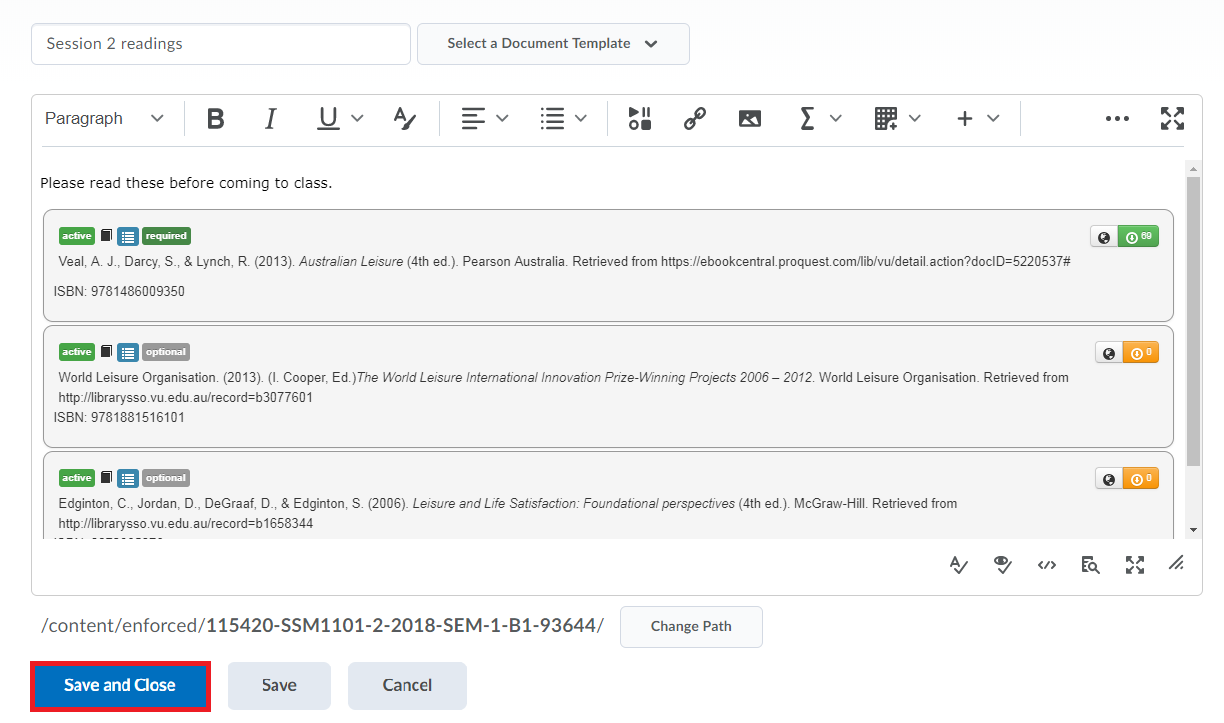Click the librarysso b1658344 URL text
The image size is (1224, 723).
(x=186, y=524)
